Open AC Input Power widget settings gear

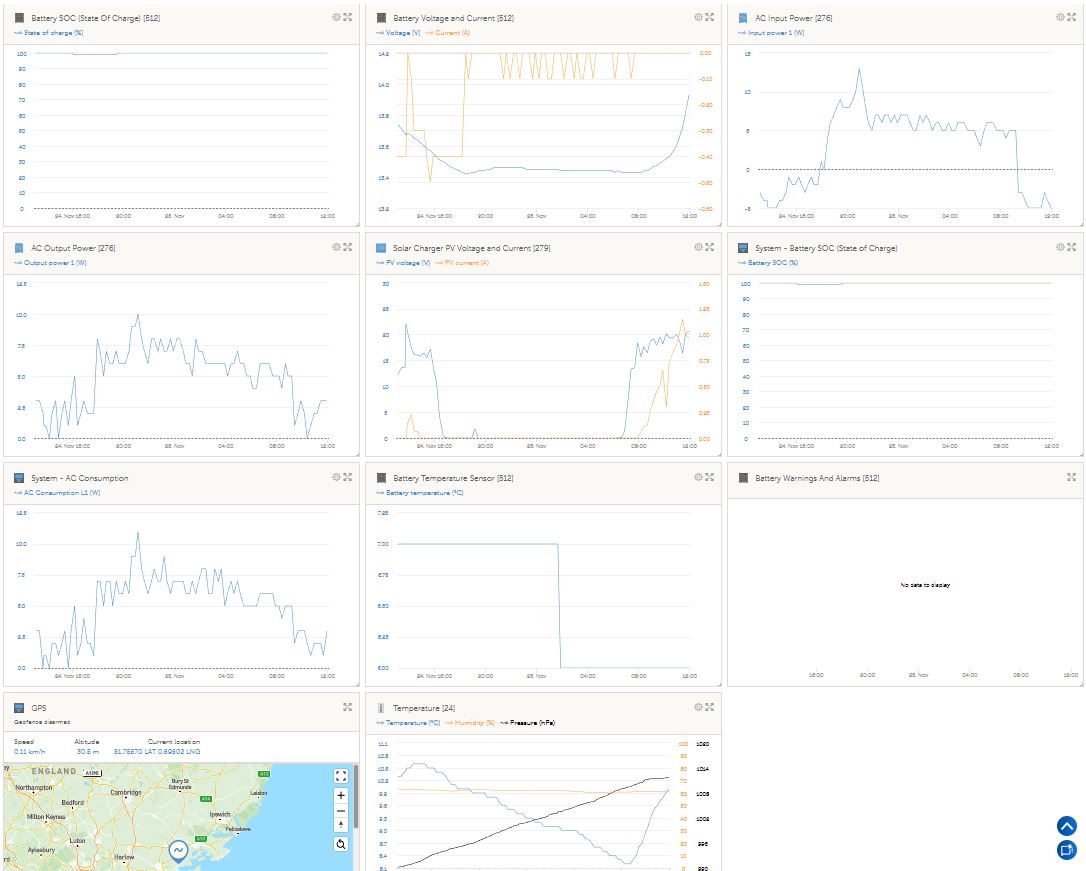[1060, 17]
